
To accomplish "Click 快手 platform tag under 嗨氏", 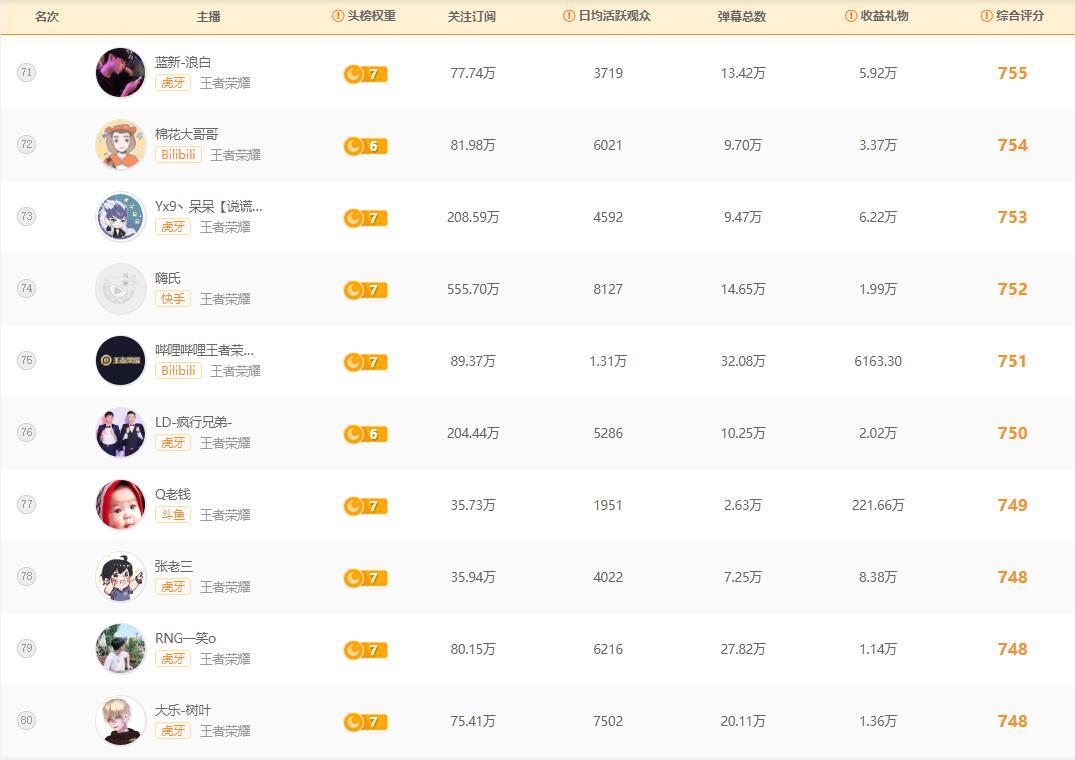I will 173,299.
